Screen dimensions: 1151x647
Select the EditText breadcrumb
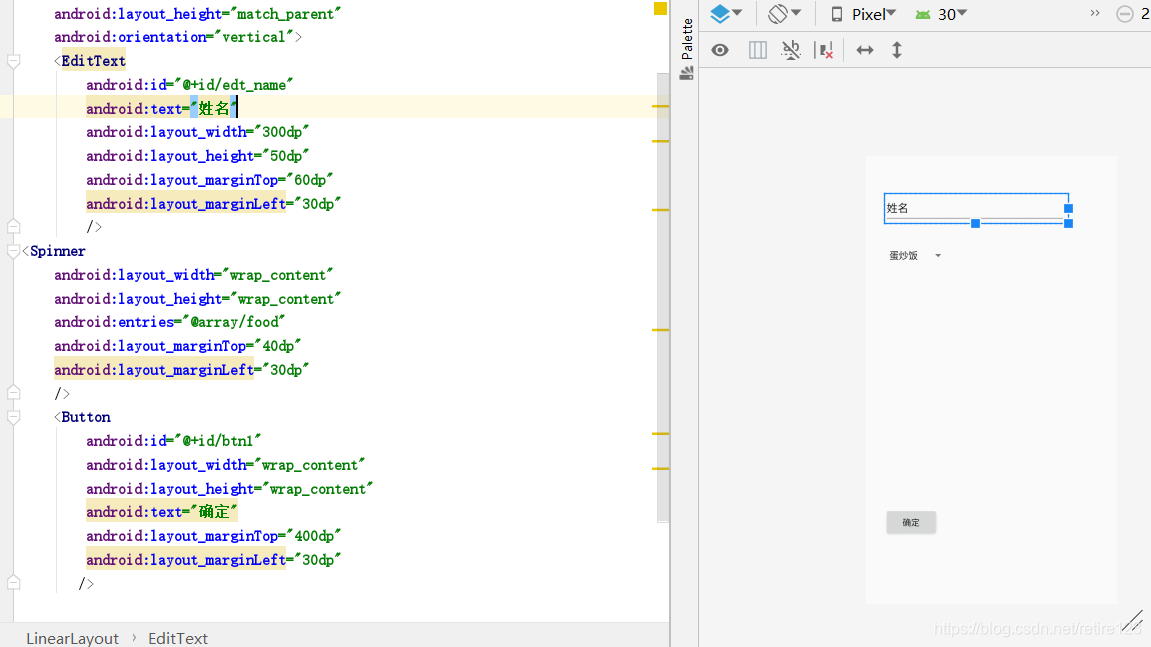coord(178,638)
